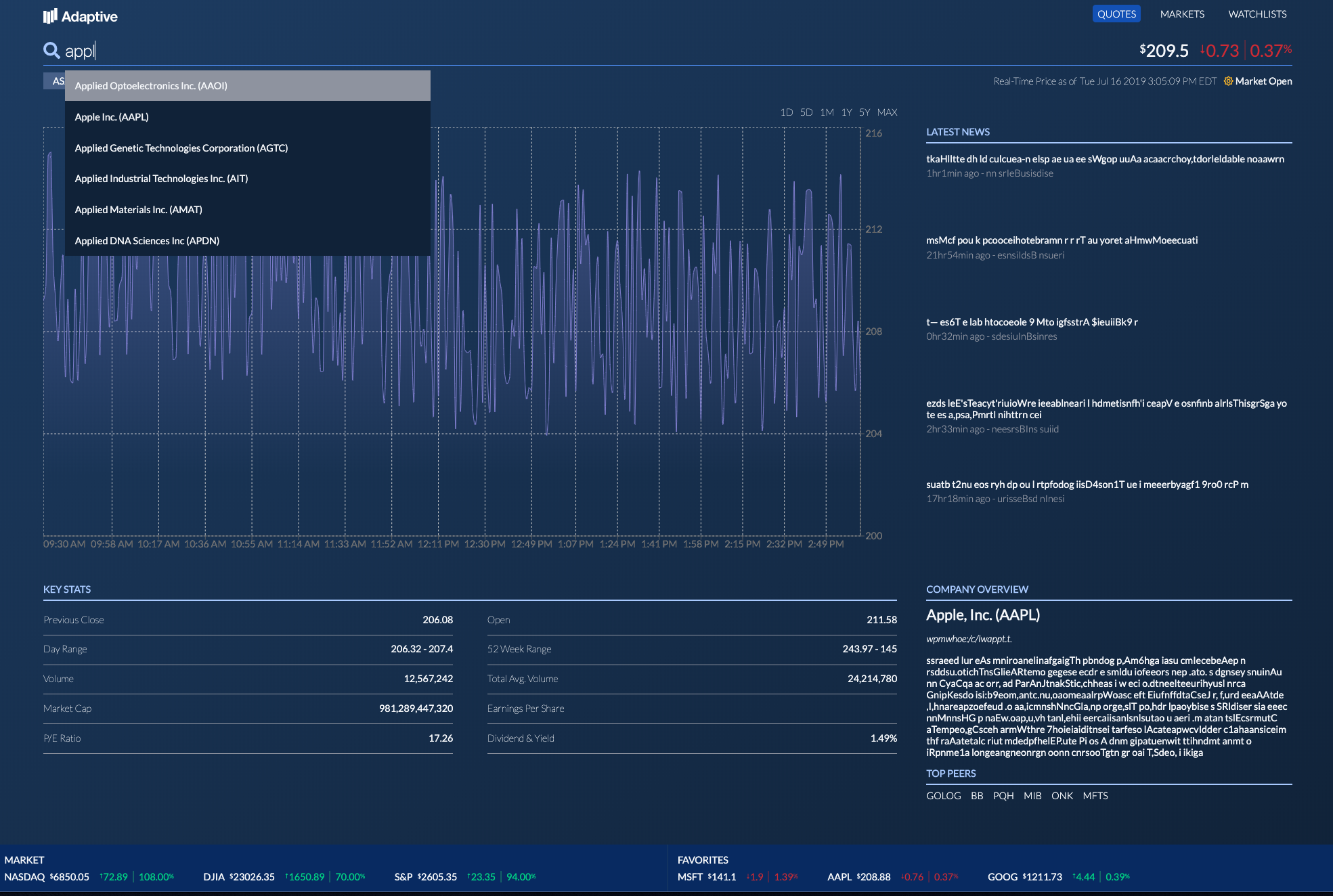
Task: Click the Market Cap value 981,289,447,320
Action: click(x=416, y=709)
